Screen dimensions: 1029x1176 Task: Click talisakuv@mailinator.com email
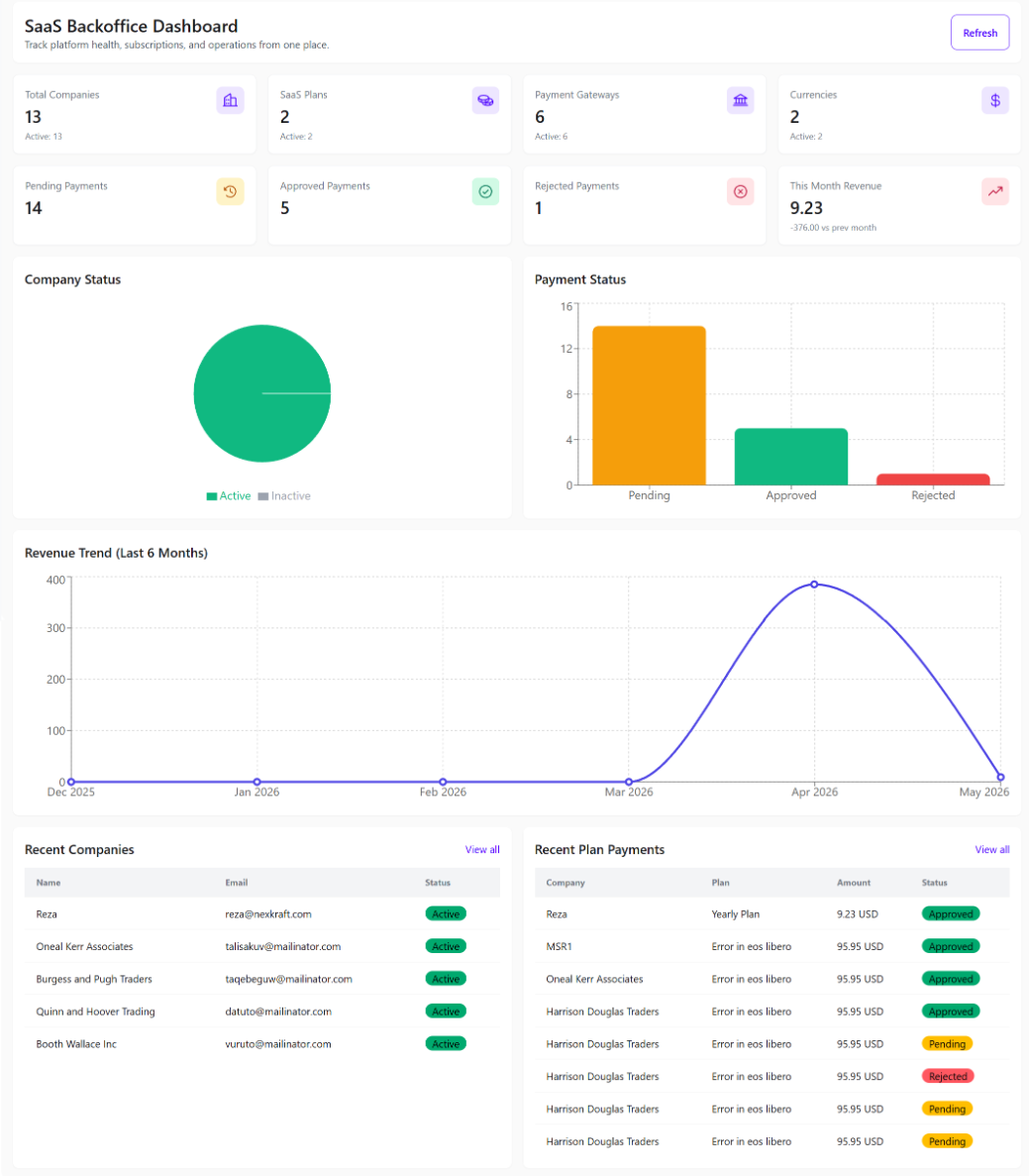(x=282, y=946)
